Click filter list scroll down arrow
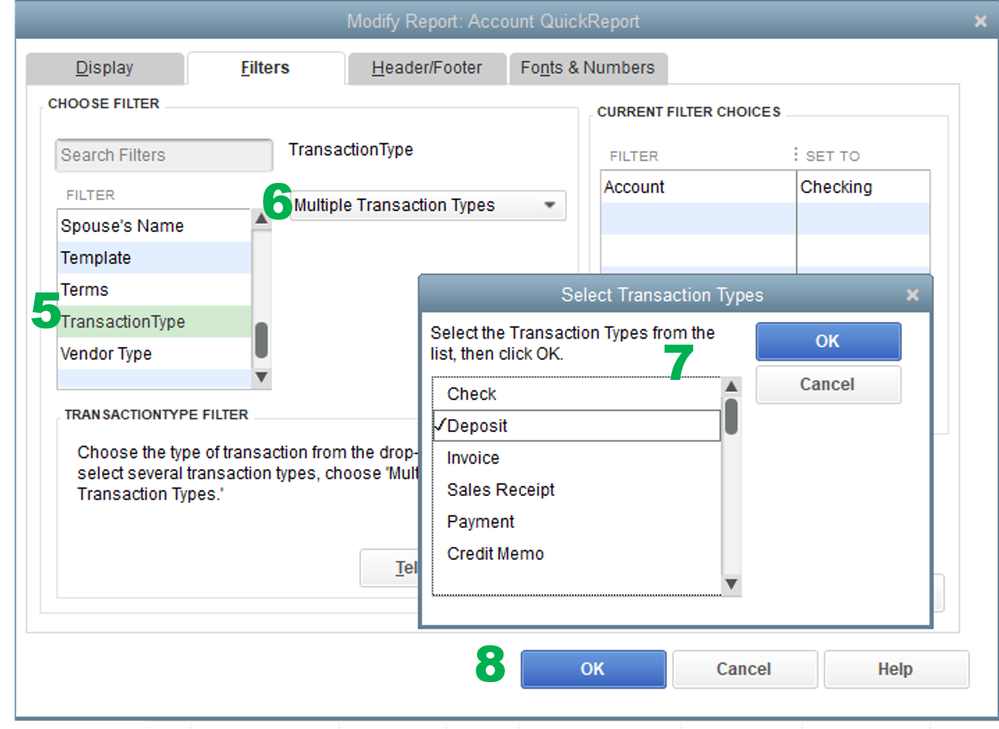999x729 pixels. (x=261, y=377)
